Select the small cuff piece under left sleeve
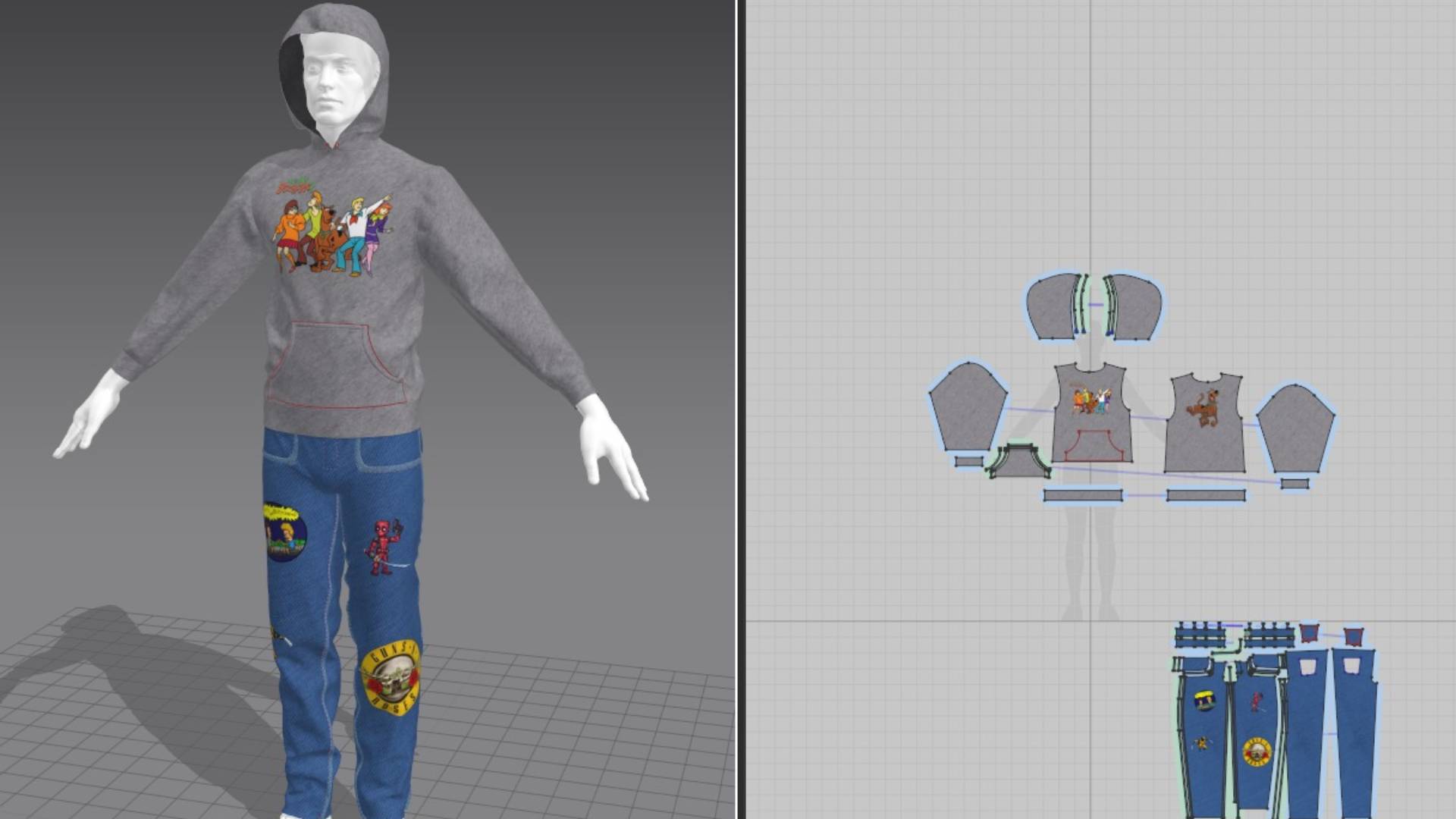Viewport: 1456px width, 819px height. (969, 461)
